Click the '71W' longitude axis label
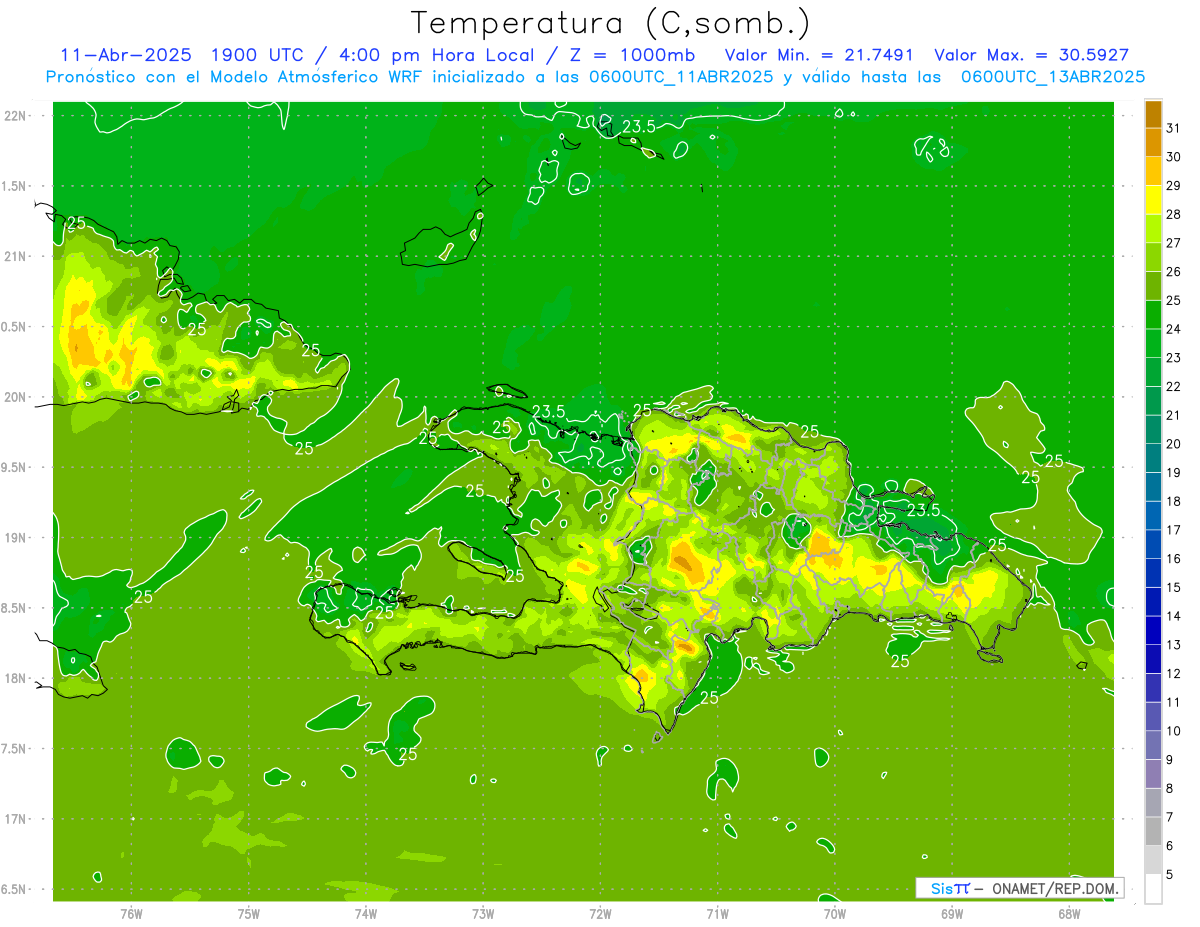Viewport: 1200px width, 927px height. point(717,914)
